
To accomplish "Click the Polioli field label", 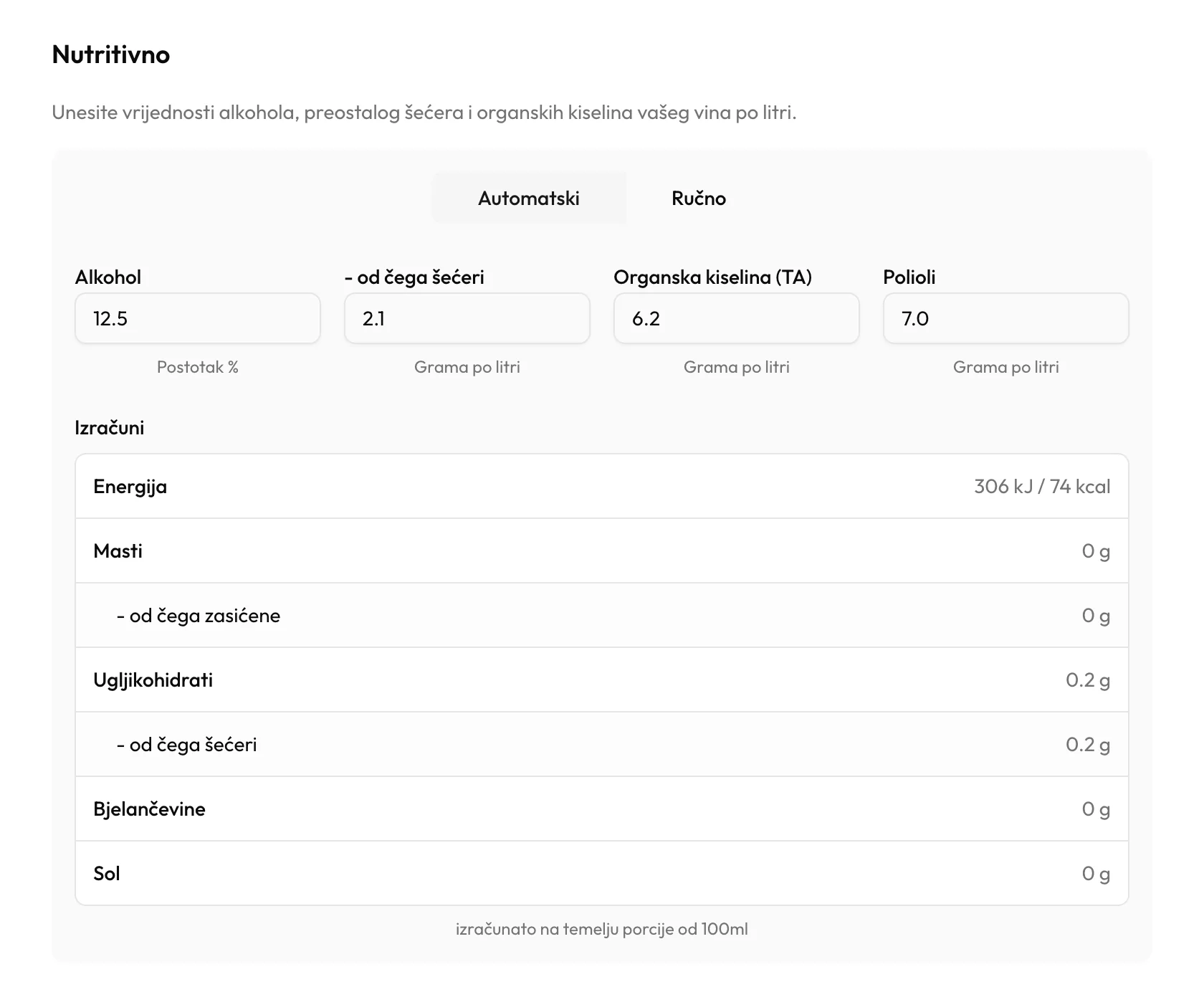I will pyautogui.click(x=909, y=277).
